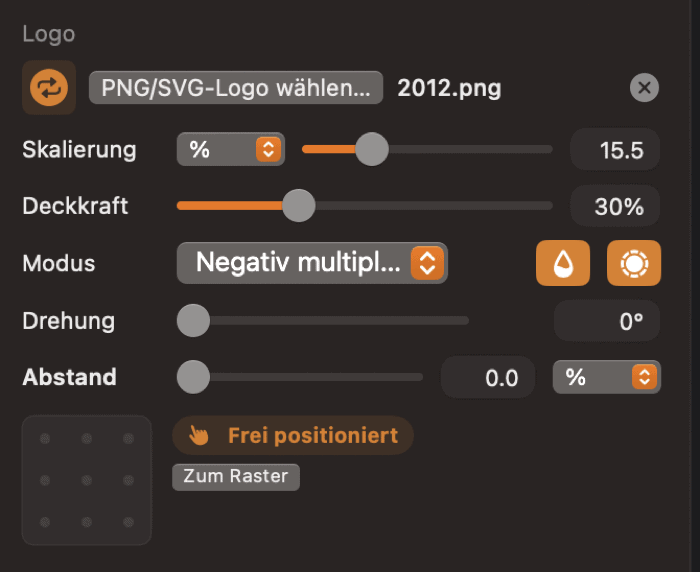Click the Zum Raster button
The height and width of the screenshot is (572, 700).
[x=235, y=477]
